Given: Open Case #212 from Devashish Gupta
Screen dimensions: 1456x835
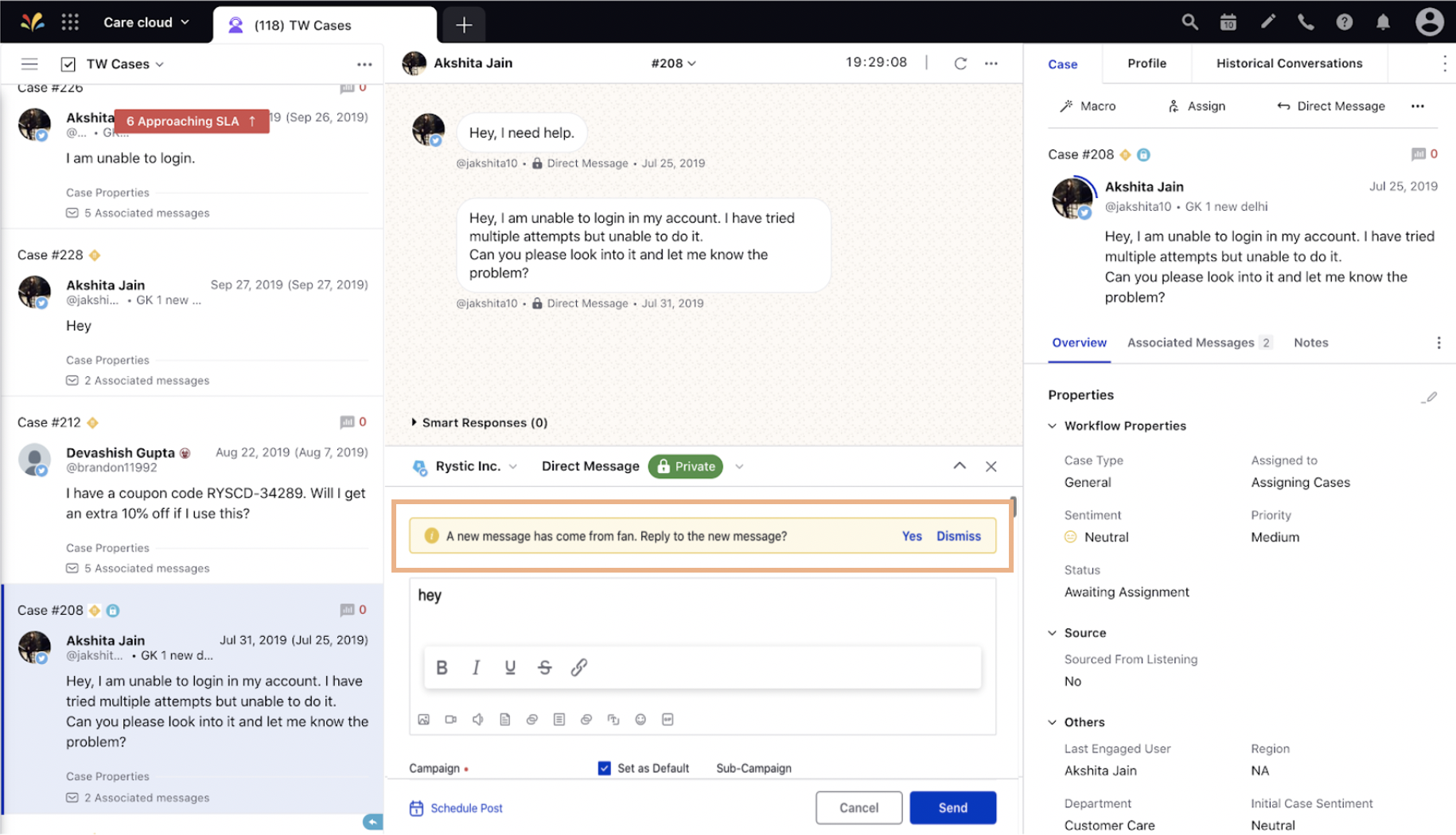Looking at the screenshot, I should tap(193, 490).
